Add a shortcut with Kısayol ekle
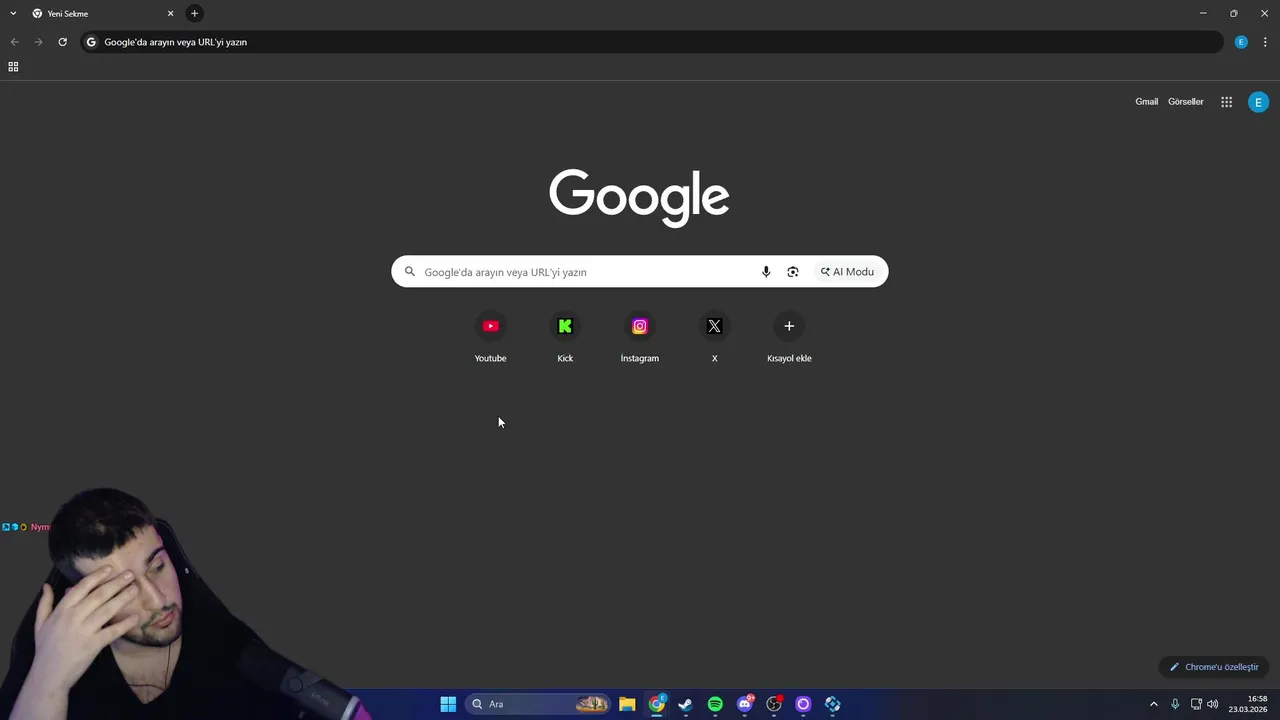The height and width of the screenshot is (720, 1280). coord(789,338)
